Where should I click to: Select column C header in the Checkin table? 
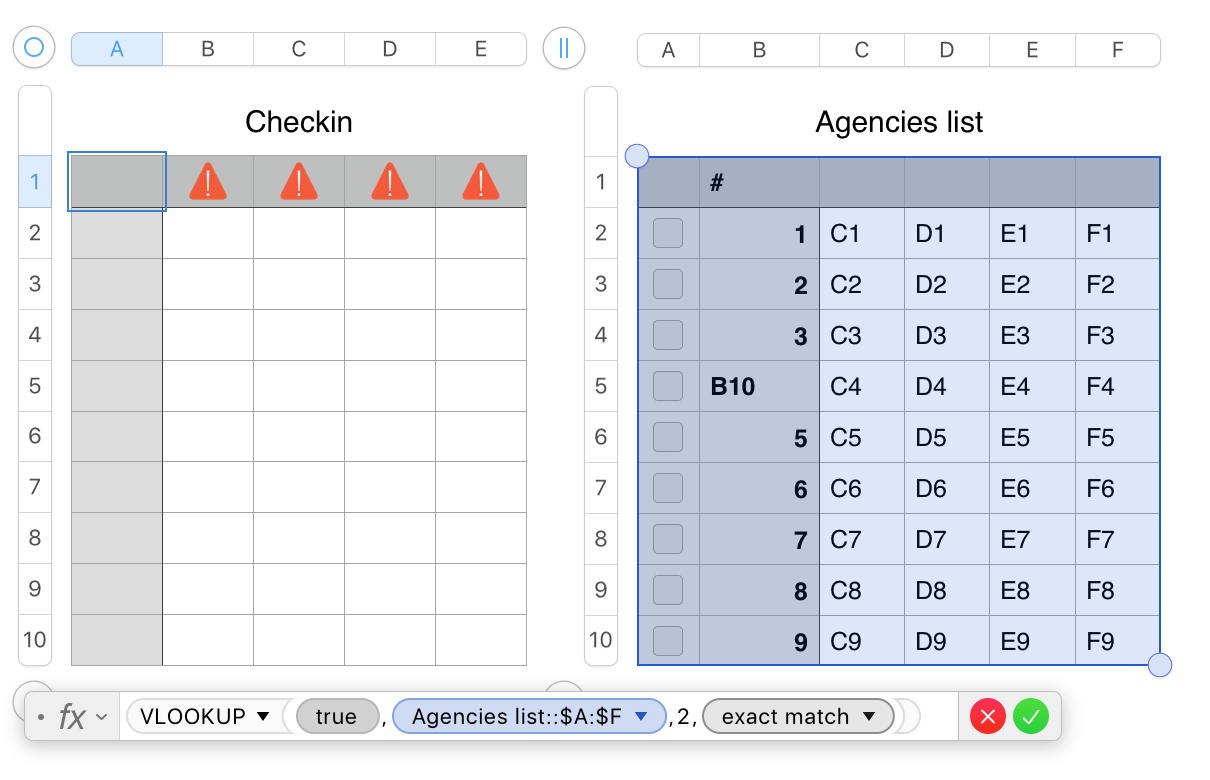299,49
